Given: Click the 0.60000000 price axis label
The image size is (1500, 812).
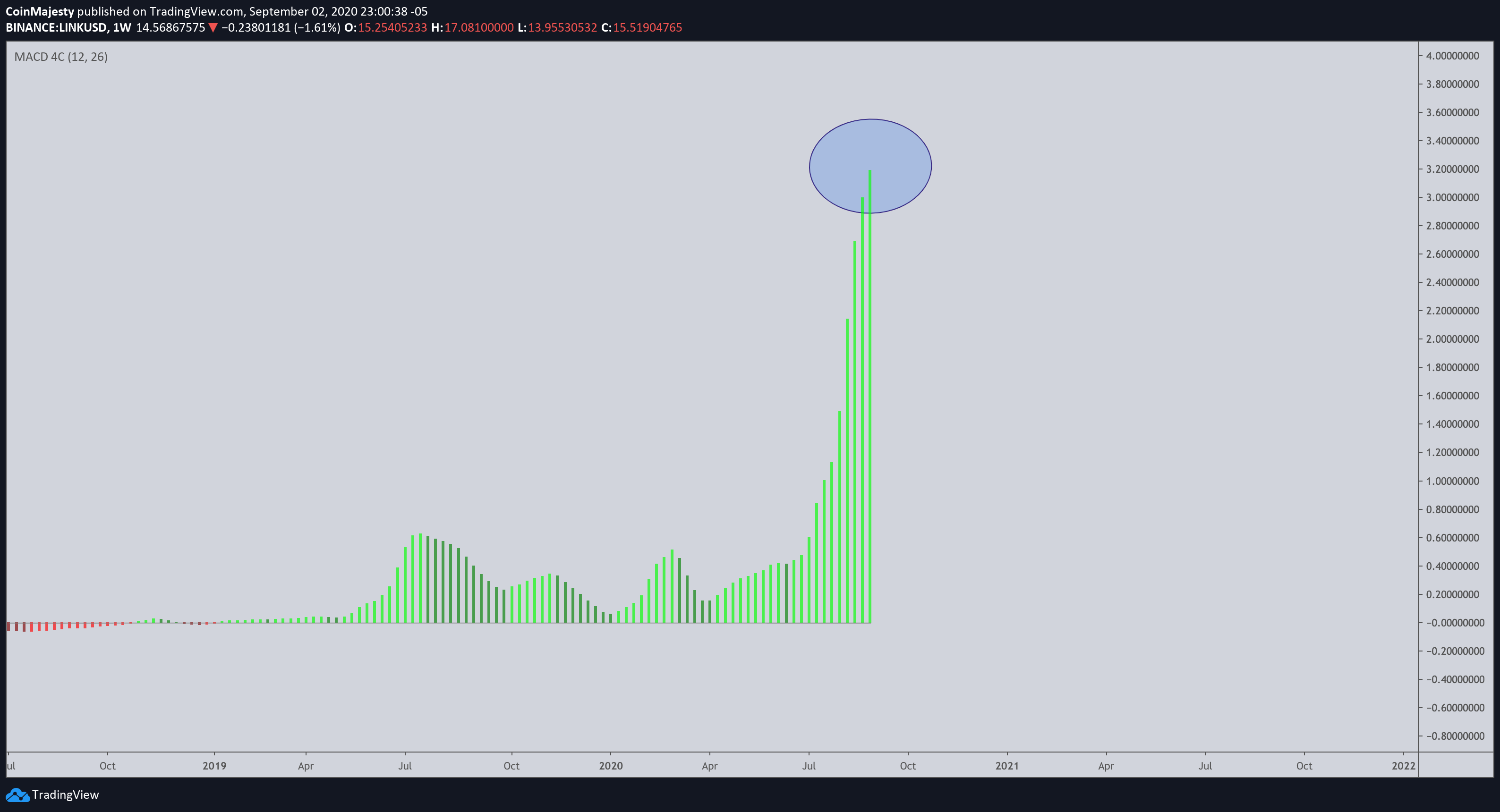Looking at the screenshot, I should (x=1452, y=538).
